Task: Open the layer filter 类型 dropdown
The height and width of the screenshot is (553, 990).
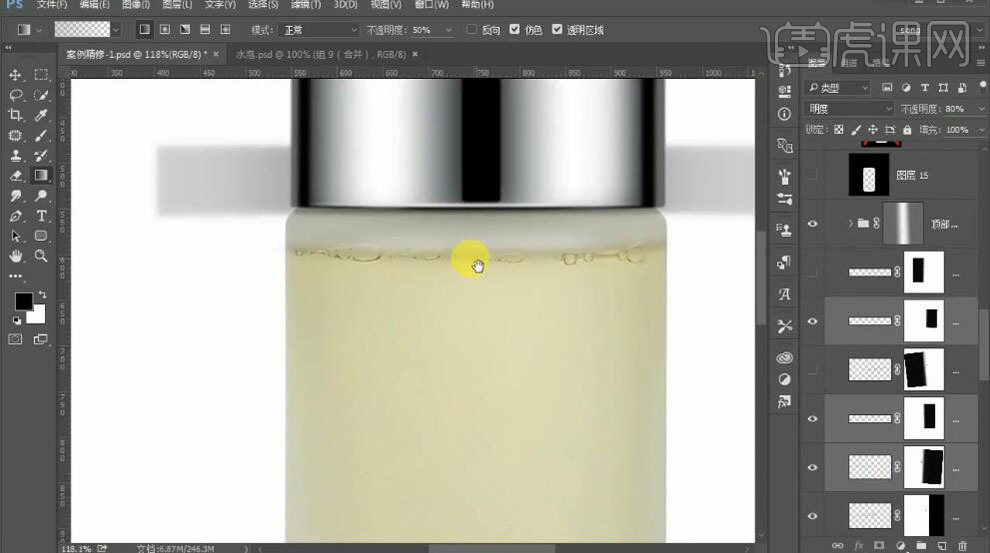Action: click(838, 88)
